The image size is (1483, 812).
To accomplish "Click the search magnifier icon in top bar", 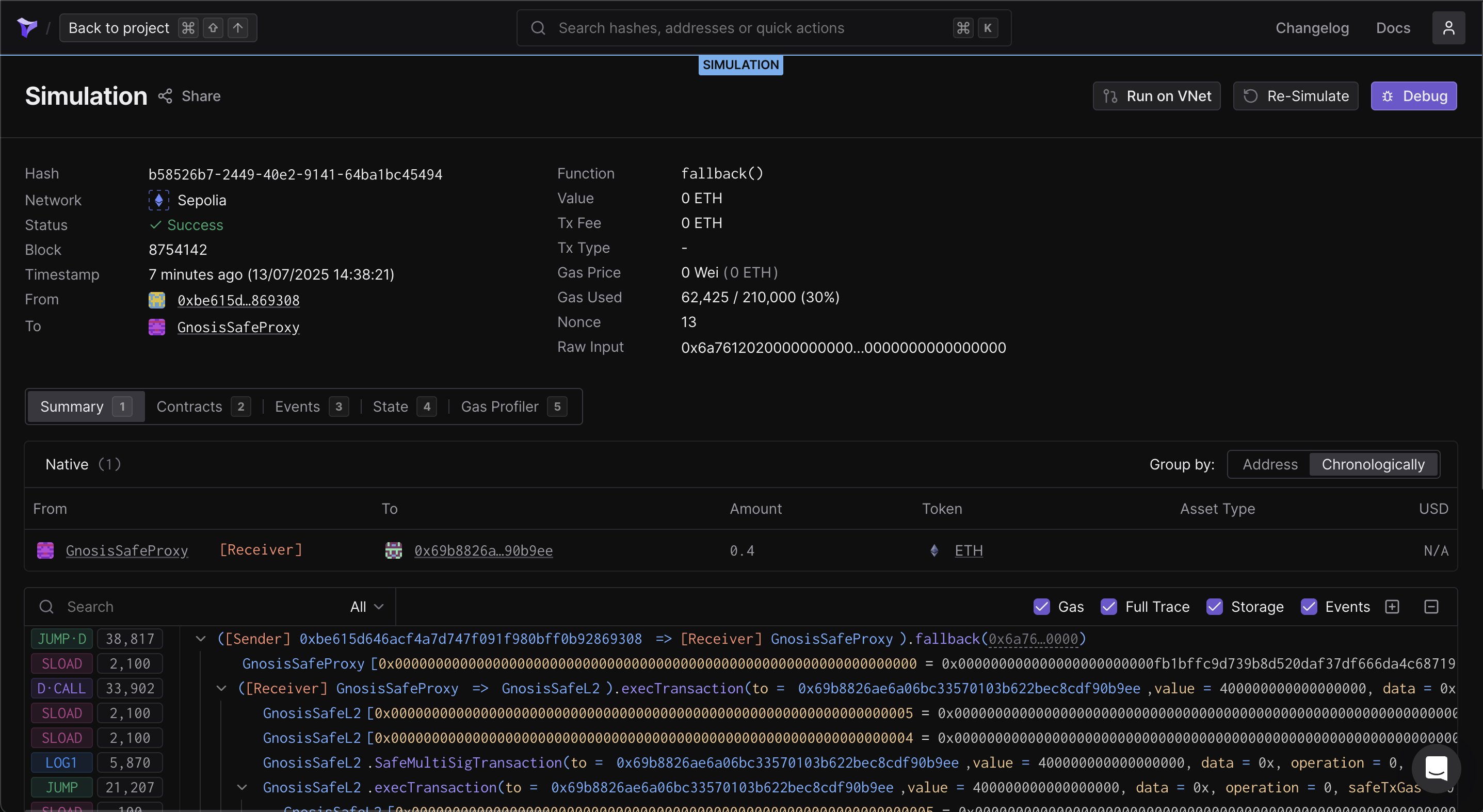I will point(538,28).
